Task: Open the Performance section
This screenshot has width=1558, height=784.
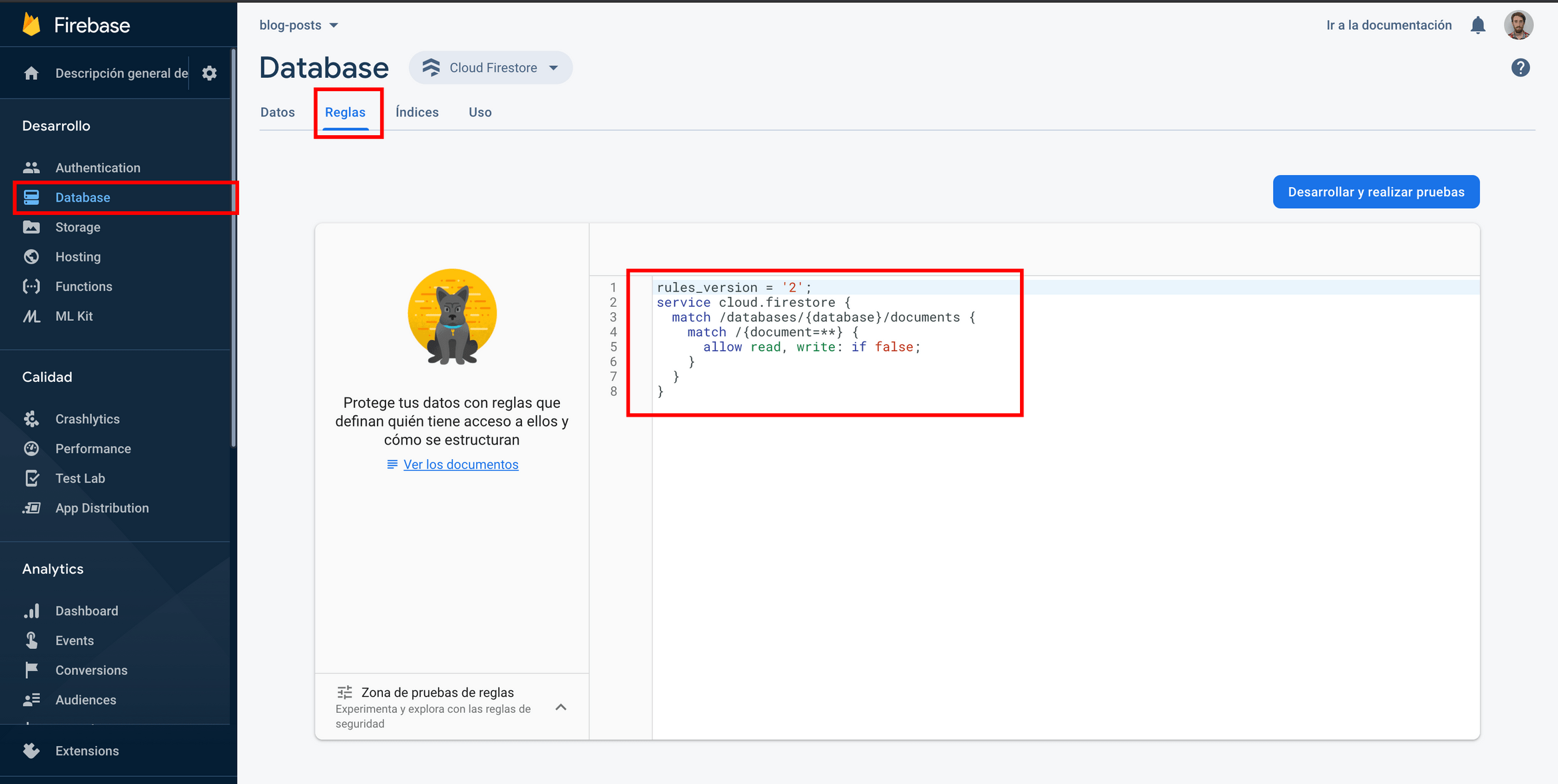Action: [x=93, y=448]
